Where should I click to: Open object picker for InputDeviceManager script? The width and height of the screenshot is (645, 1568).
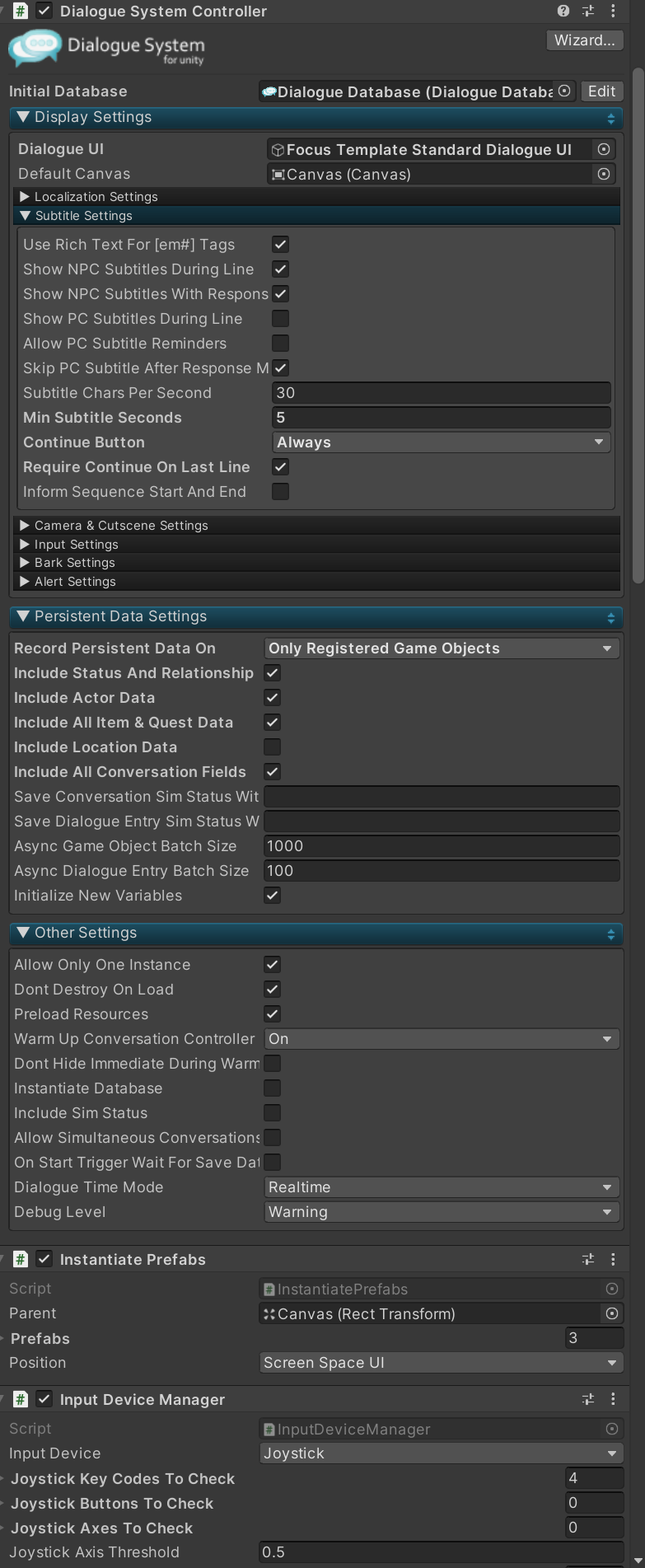[x=612, y=1429]
